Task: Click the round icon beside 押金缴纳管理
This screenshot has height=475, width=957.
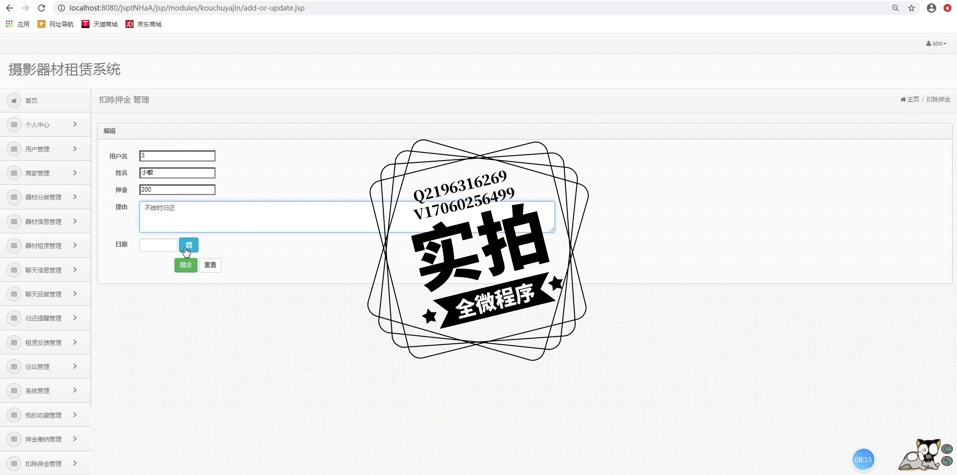Action: [x=13, y=439]
